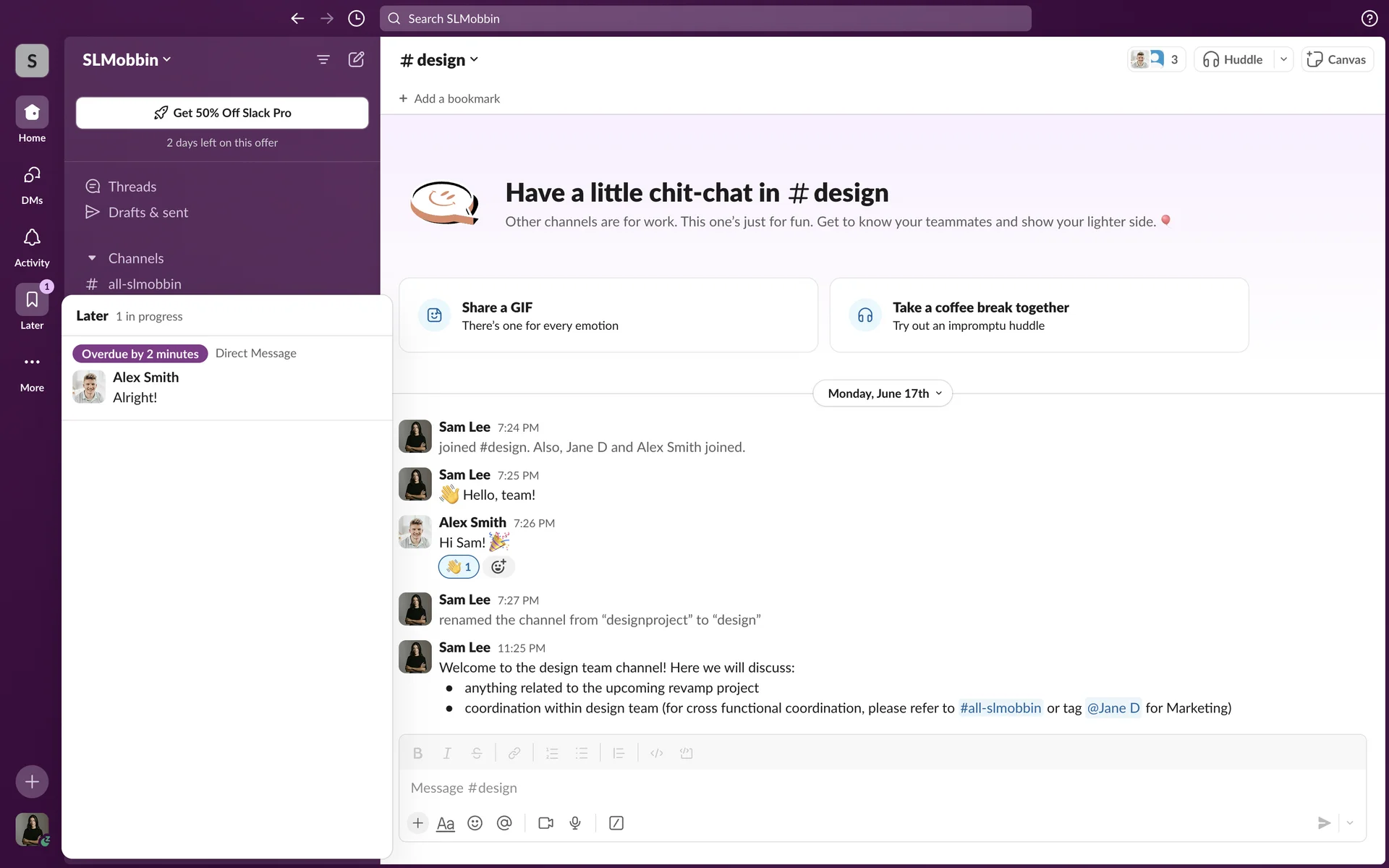The width and height of the screenshot is (1389, 868).
Task: Record an audio clip with the microphone
Action: coord(575,823)
